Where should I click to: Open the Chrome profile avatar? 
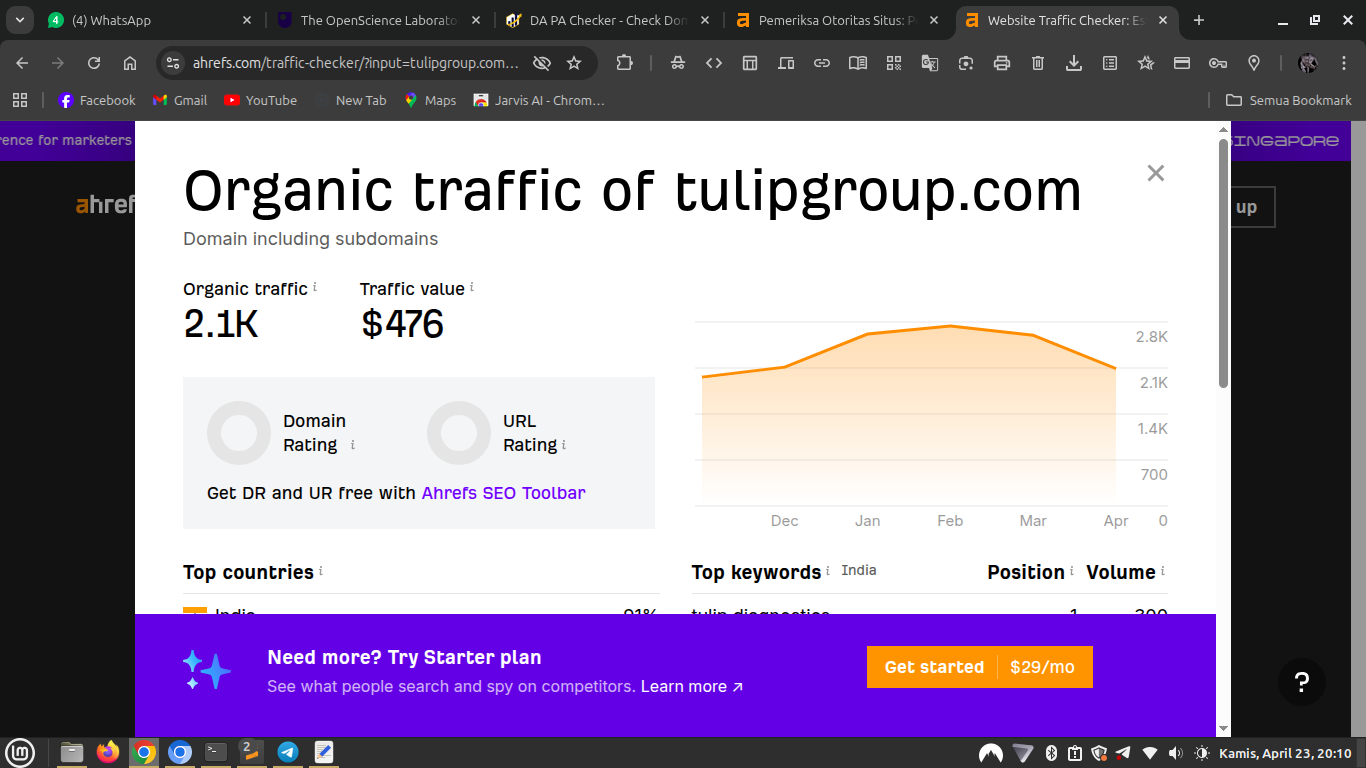[x=1308, y=63]
